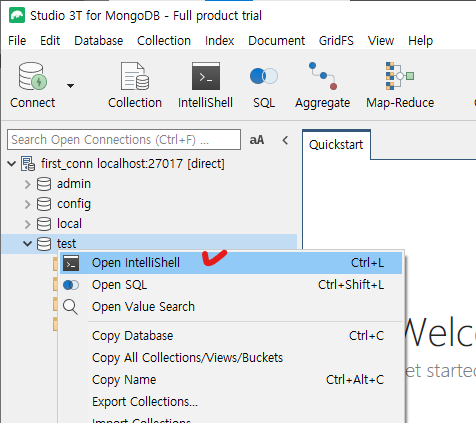Image resolution: width=476 pixels, height=423 pixels.
Task: Choose Copy Name in context menu
Action: point(231,380)
